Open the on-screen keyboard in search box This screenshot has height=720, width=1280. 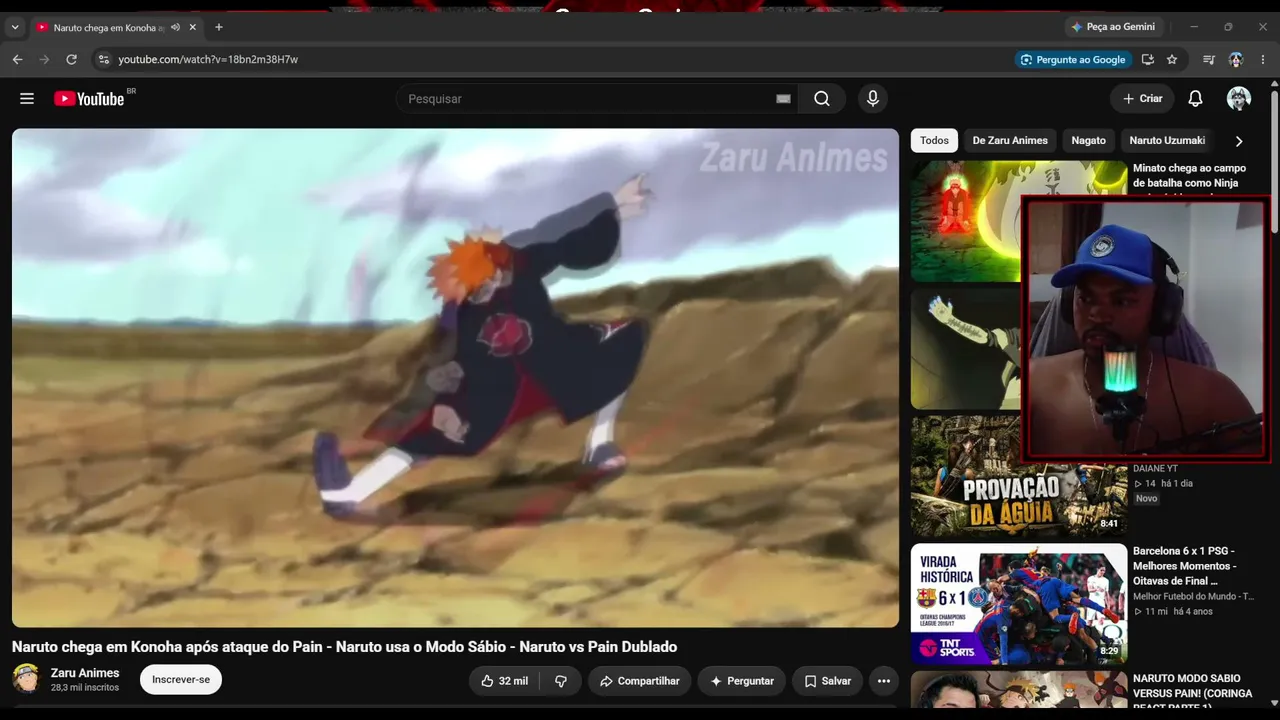click(783, 99)
